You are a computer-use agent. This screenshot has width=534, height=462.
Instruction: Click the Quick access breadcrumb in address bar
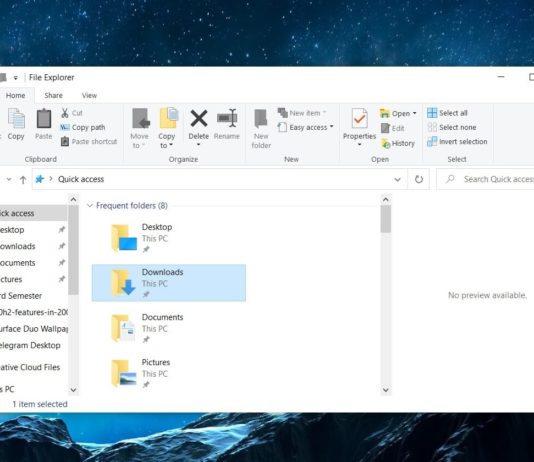coord(81,179)
